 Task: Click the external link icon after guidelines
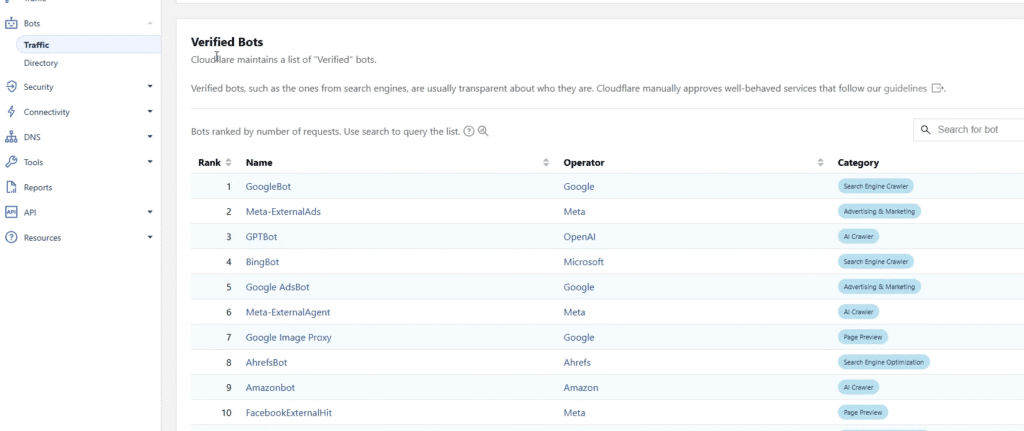point(937,88)
